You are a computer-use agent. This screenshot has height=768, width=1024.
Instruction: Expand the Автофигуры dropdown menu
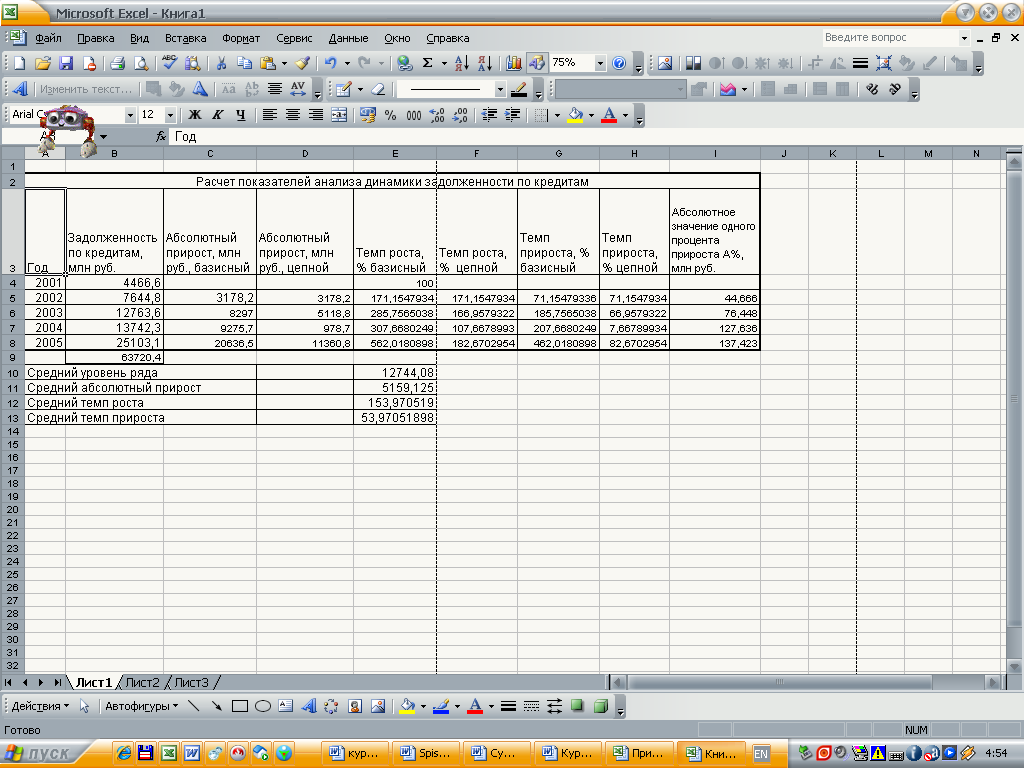(x=142, y=706)
